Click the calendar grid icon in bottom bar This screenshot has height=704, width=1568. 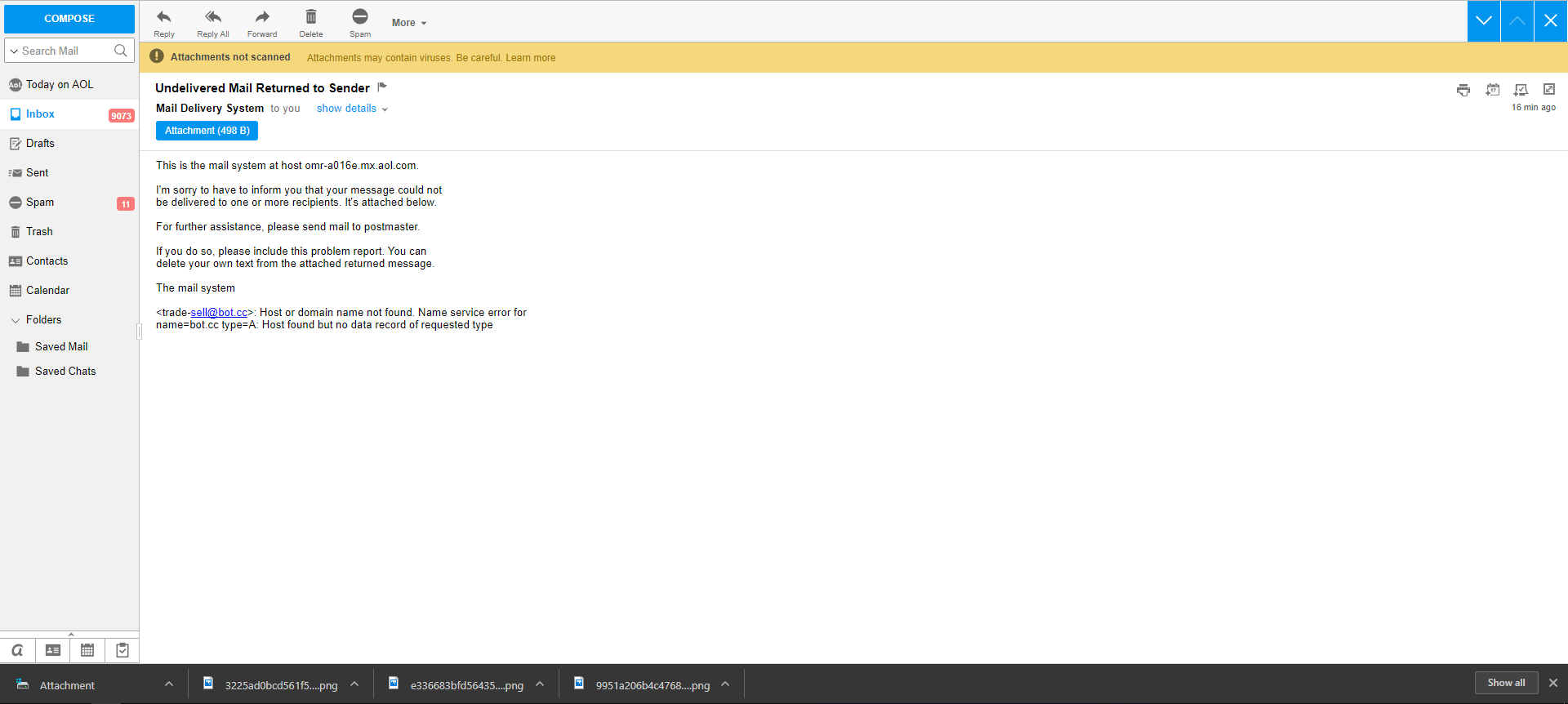pyautogui.click(x=87, y=650)
